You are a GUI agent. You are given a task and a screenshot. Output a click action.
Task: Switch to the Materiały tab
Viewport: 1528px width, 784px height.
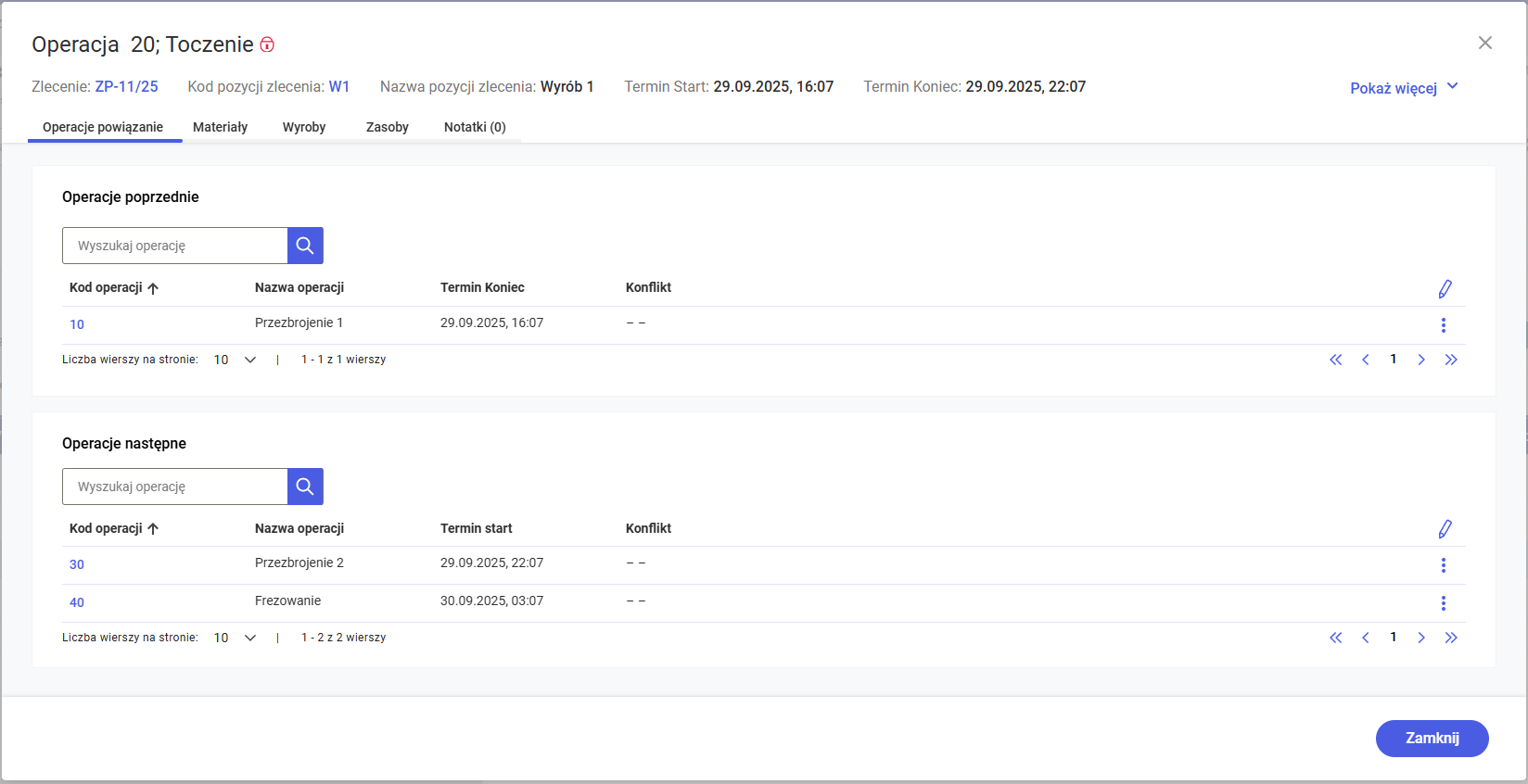pos(220,127)
